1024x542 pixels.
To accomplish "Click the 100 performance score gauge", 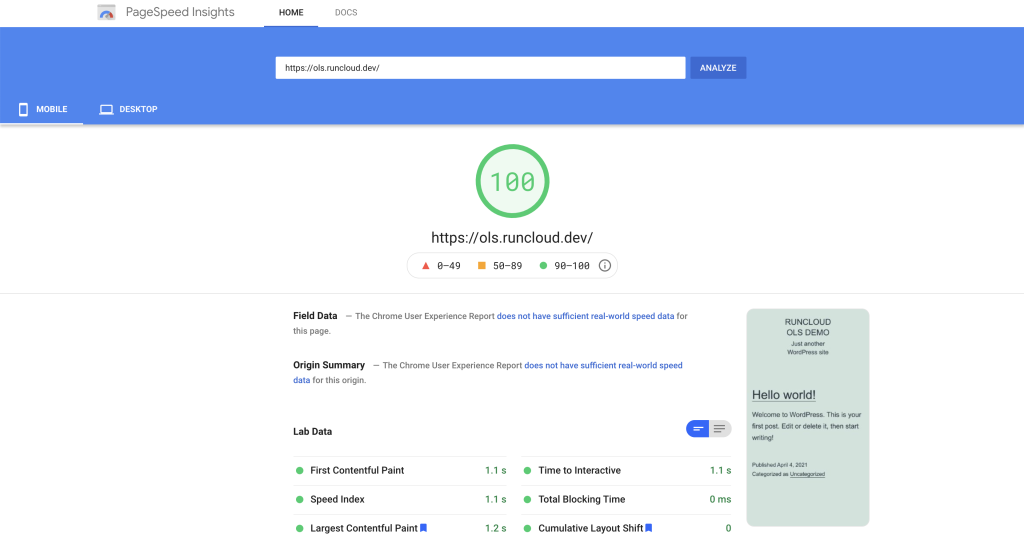I will point(512,181).
